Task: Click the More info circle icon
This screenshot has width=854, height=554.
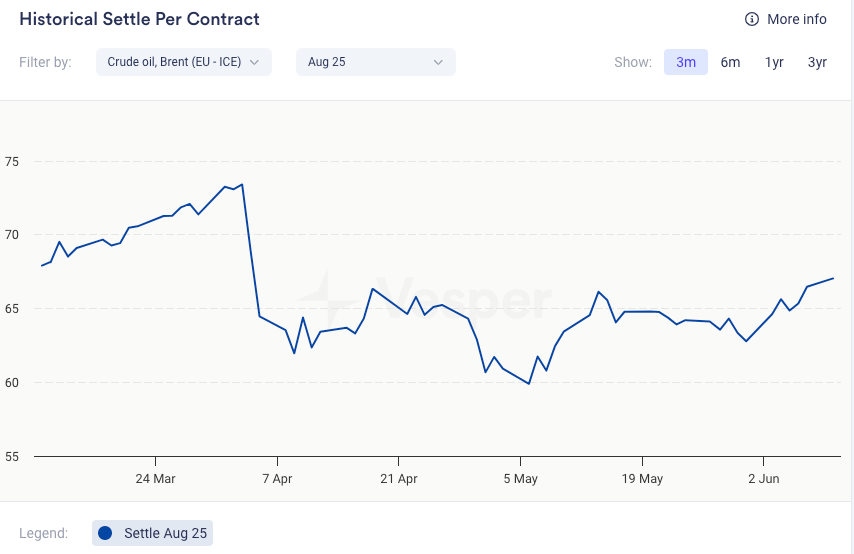Action: click(752, 20)
